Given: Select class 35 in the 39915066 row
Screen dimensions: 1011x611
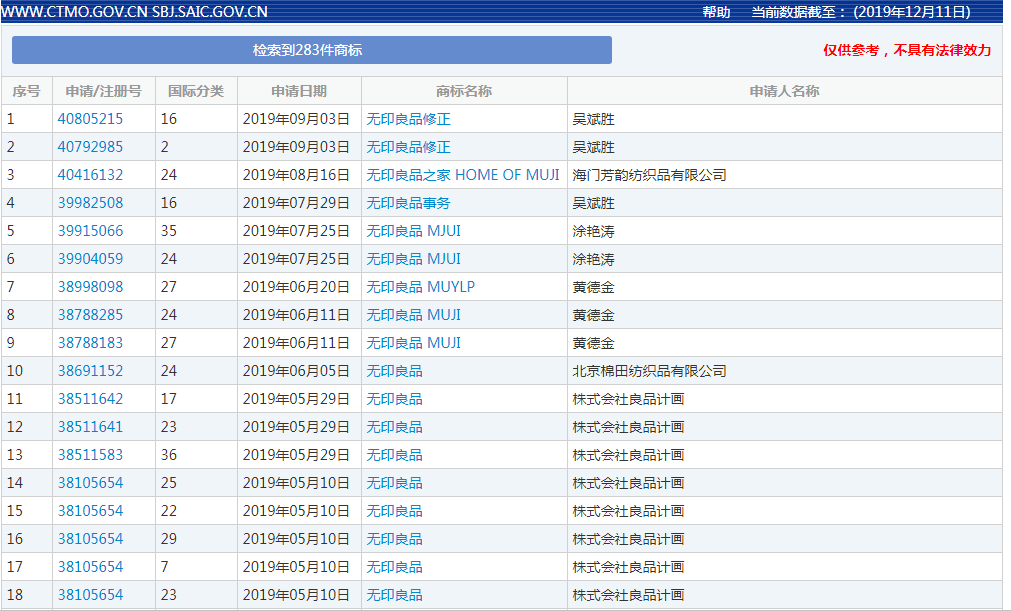Looking at the screenshot, I should (x=169, y=231).
